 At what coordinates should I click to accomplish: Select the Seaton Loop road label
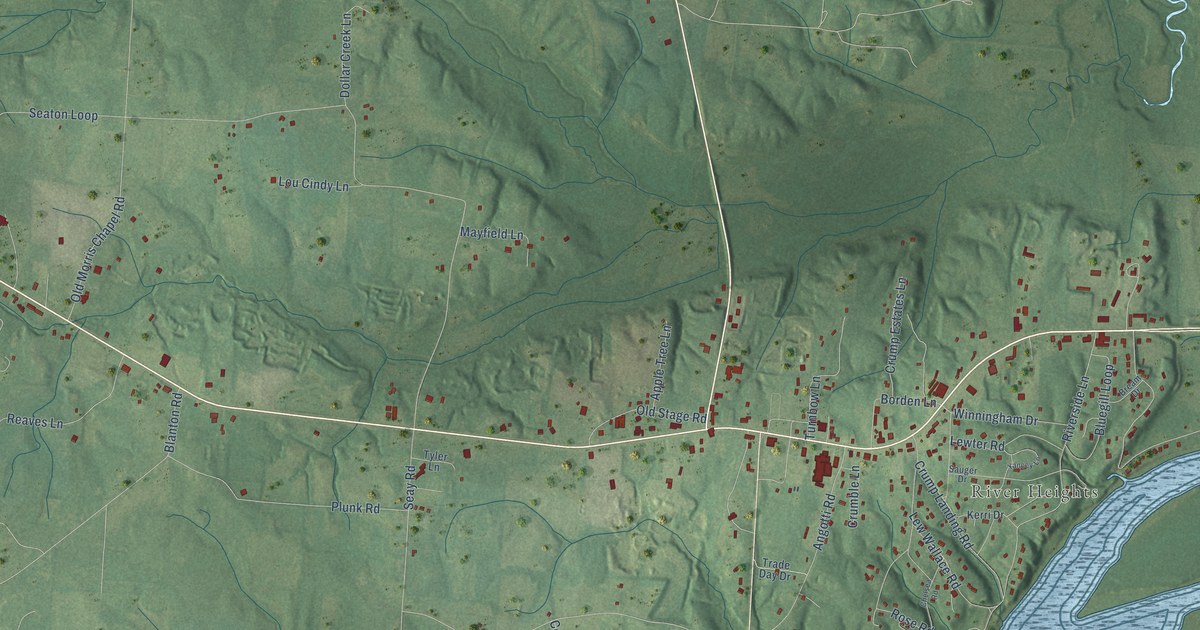63,115
